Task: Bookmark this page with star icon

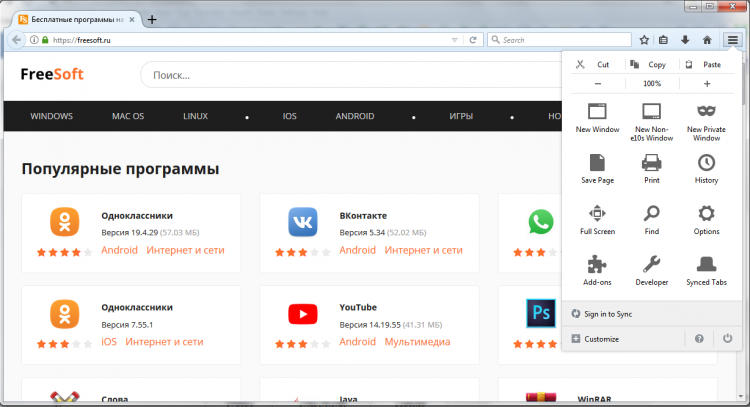Action: 645,40
